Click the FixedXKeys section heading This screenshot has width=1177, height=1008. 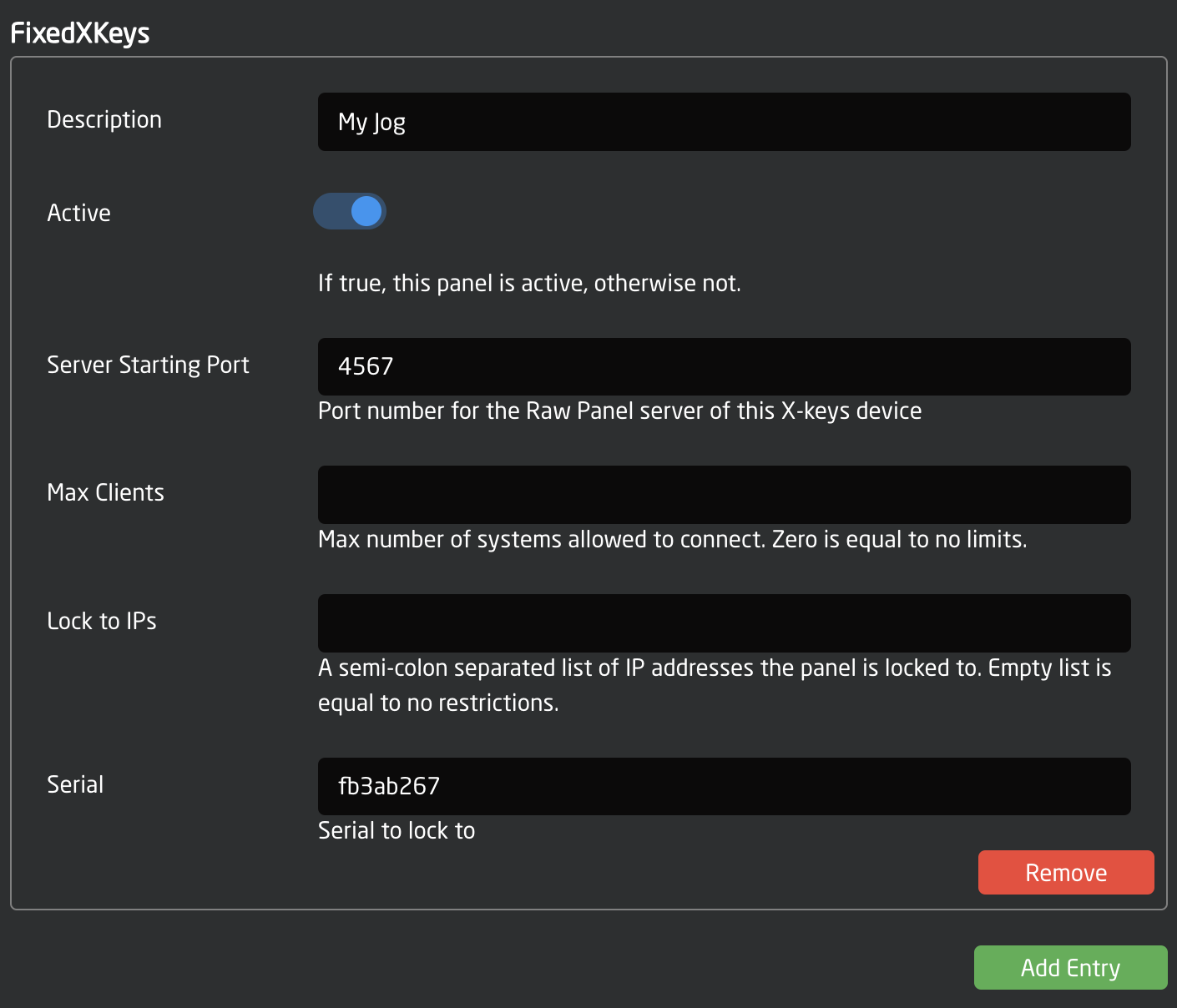pyautogui.click(x=80, y=33)
